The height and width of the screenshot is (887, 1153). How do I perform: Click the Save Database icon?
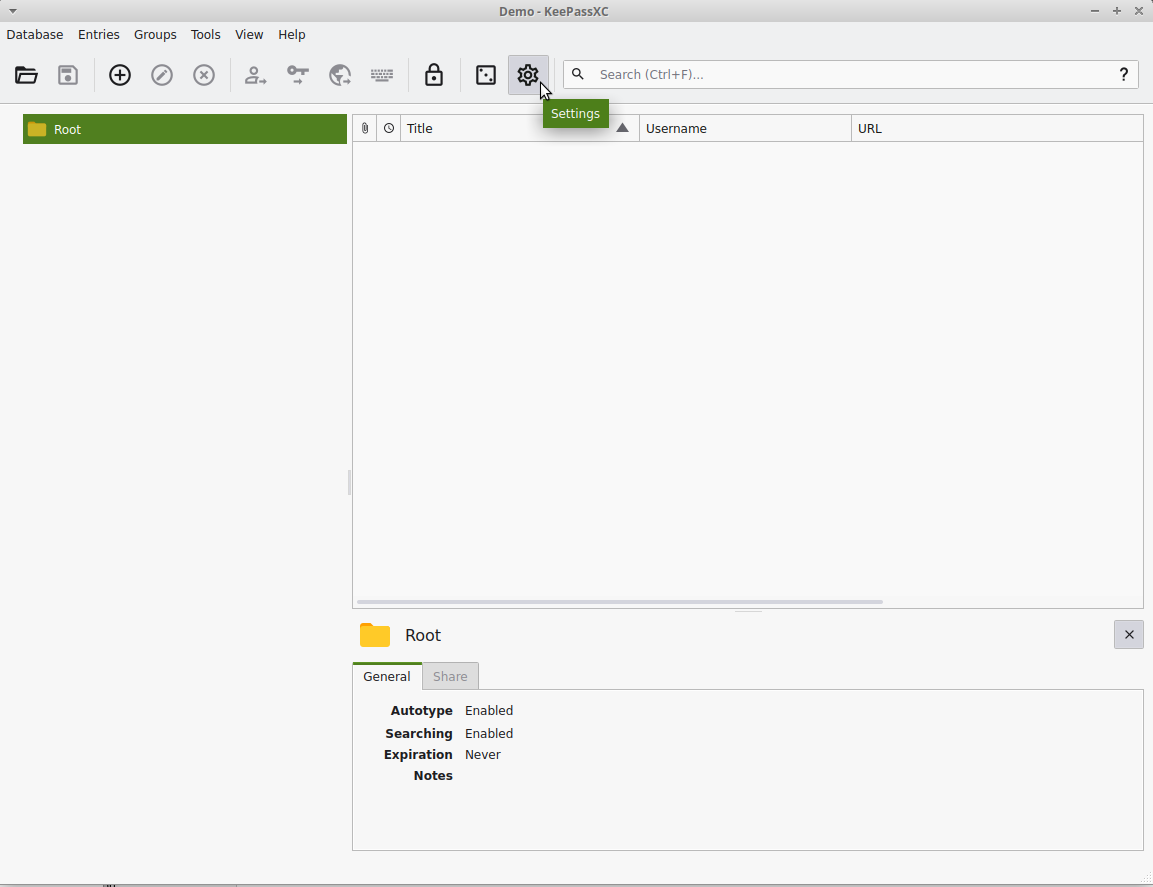point(68,75)
